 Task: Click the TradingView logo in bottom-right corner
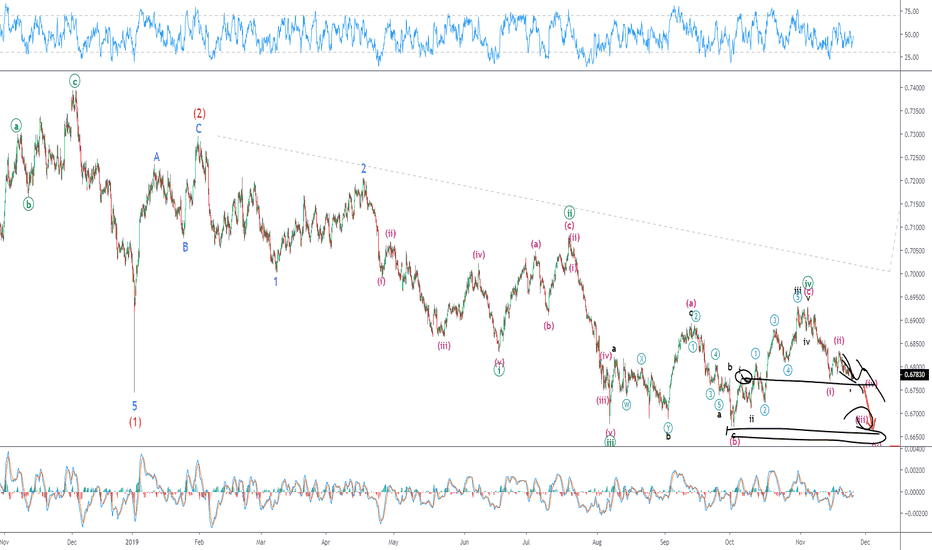click(x=913, y=539)
